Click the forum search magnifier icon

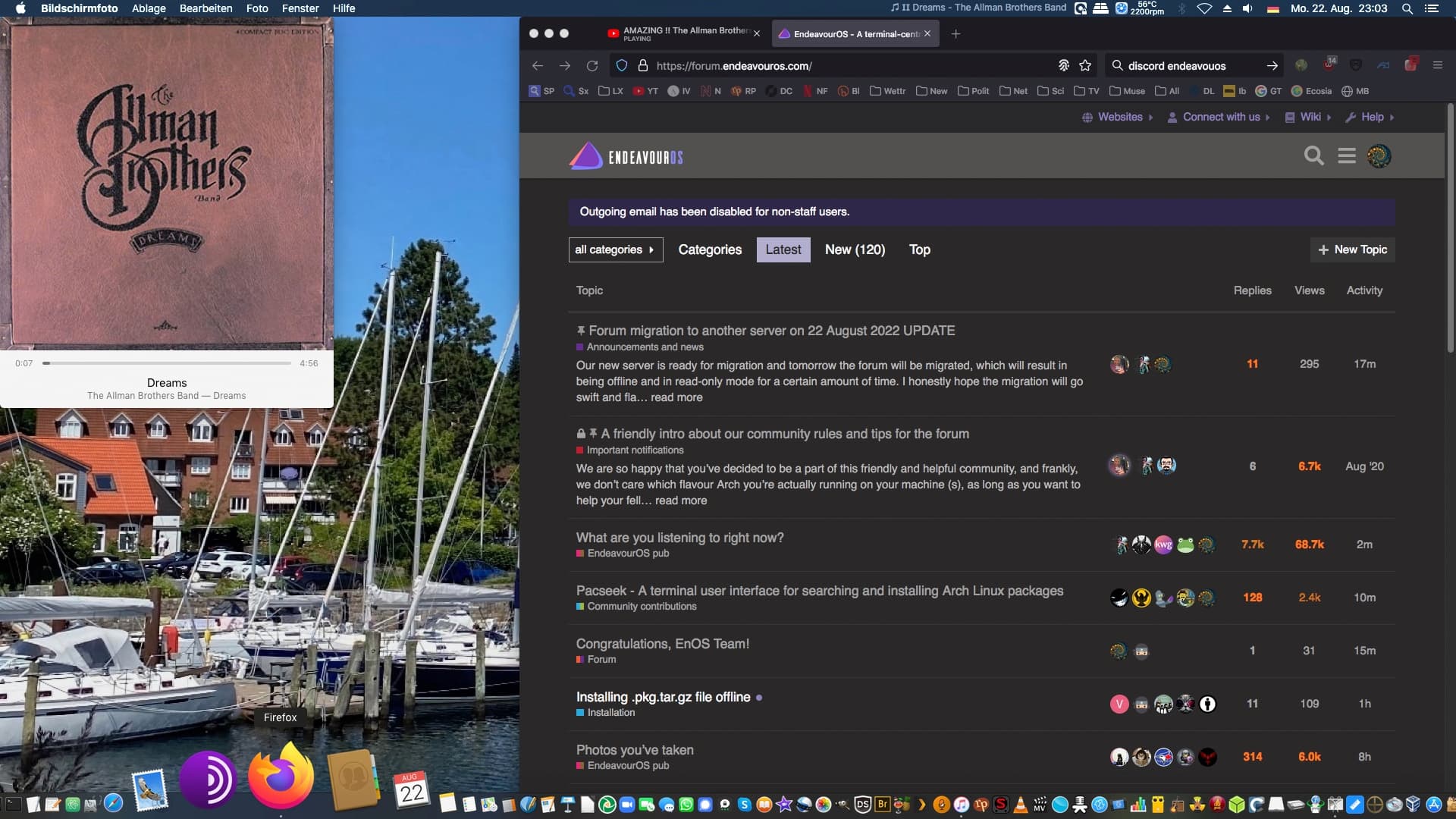tap(1313, 156)
